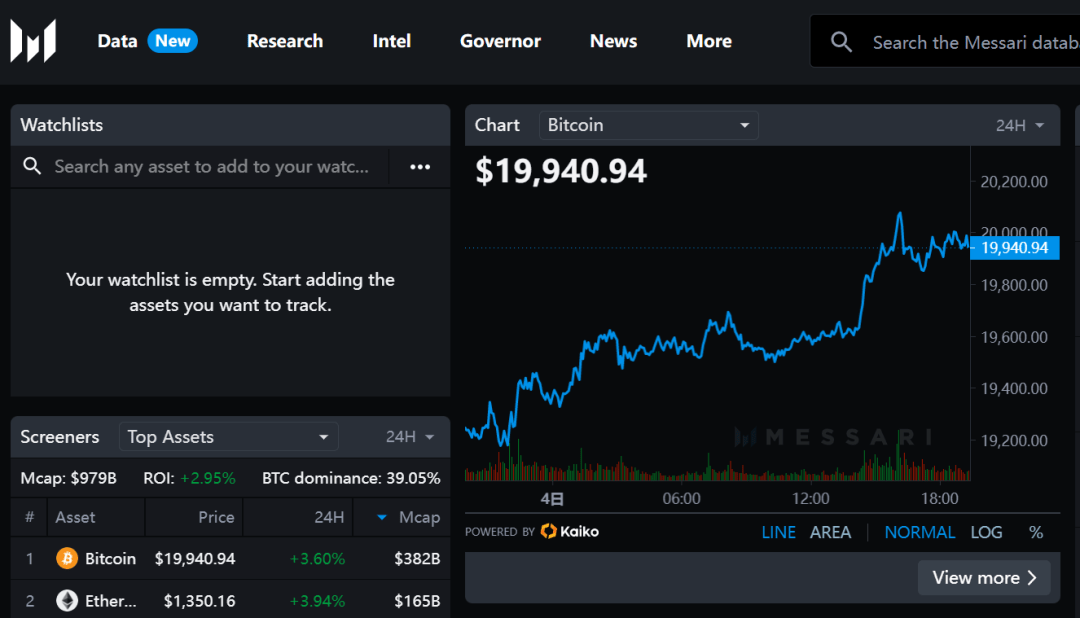Click the Kaiko logo link
Viewport: 1080px width, 618px height.
click(x=570, y=531)
